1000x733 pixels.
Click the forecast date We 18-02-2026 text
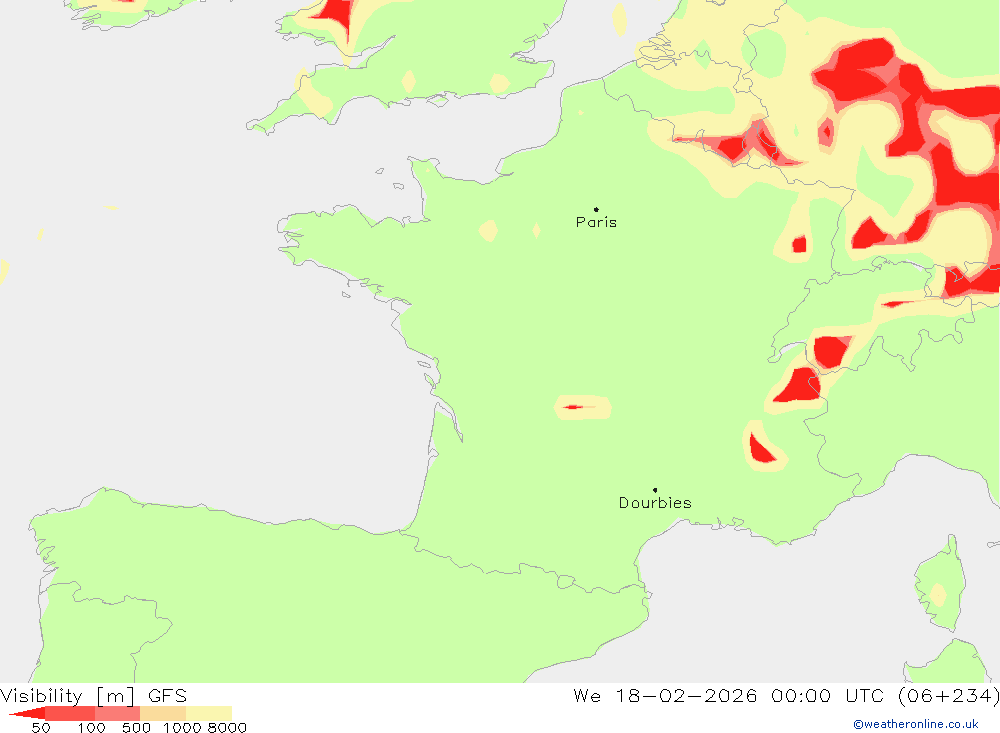point(665,695)
